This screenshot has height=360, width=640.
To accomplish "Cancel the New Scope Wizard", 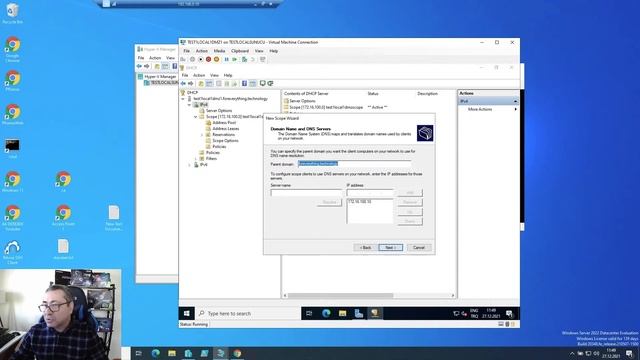I will [x=419, y=248].
